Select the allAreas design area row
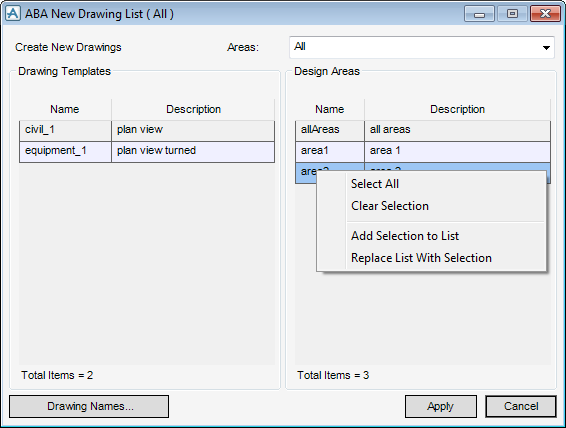The width and height of the screenshot is (566, 428). coord(423,130)
